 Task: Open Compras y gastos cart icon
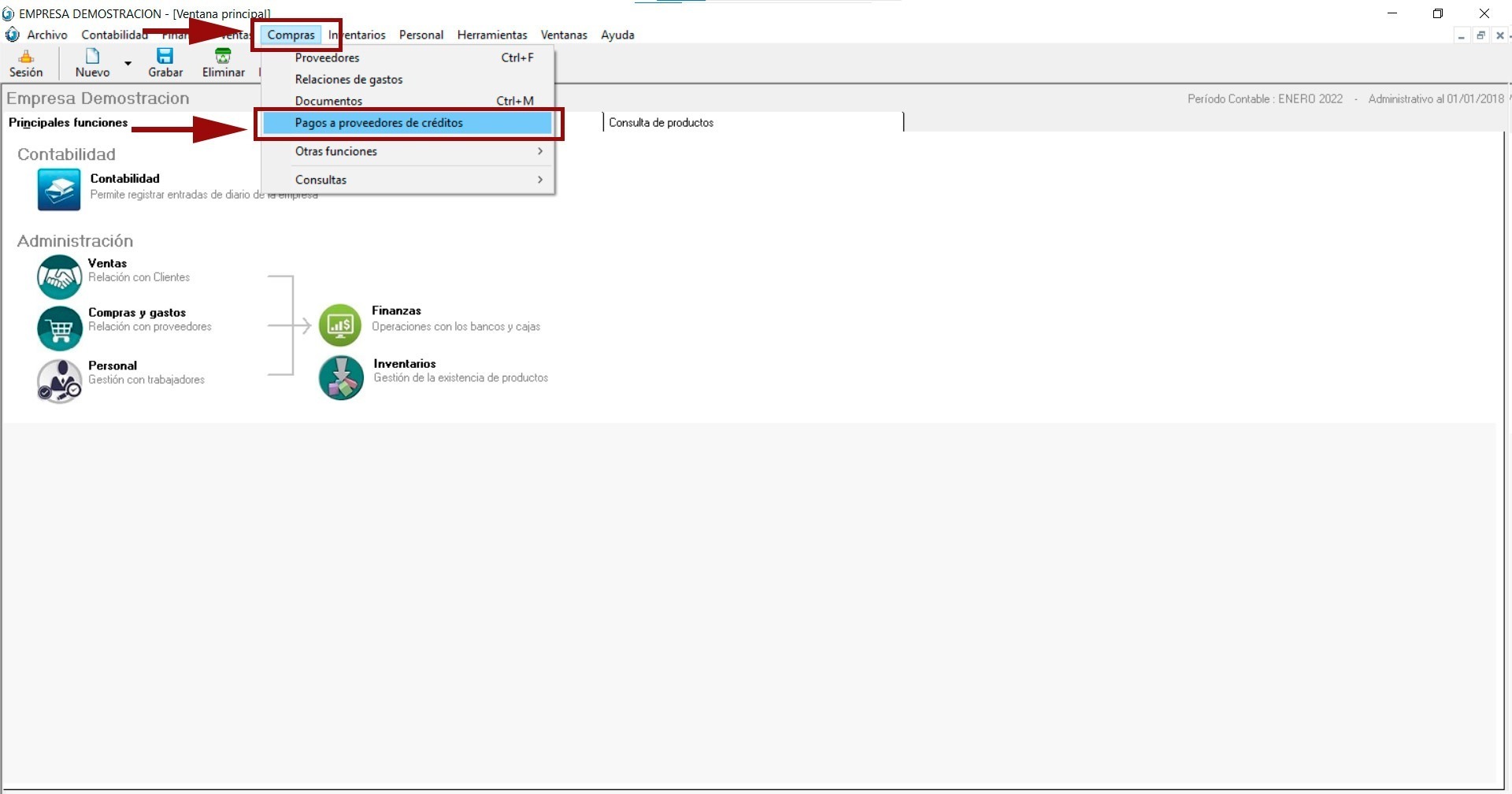(x=59, y=328)
